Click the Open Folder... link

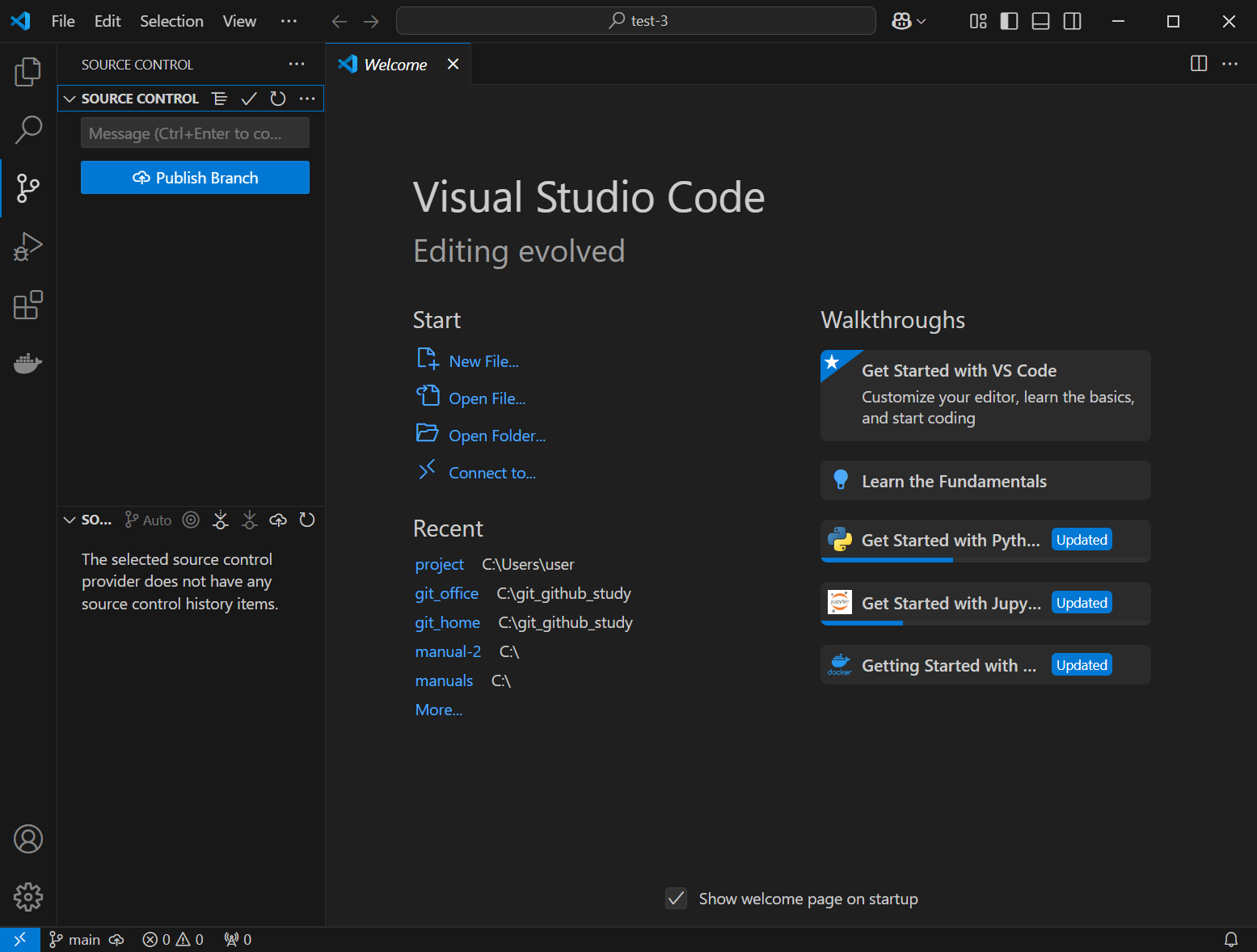(496, 436)
